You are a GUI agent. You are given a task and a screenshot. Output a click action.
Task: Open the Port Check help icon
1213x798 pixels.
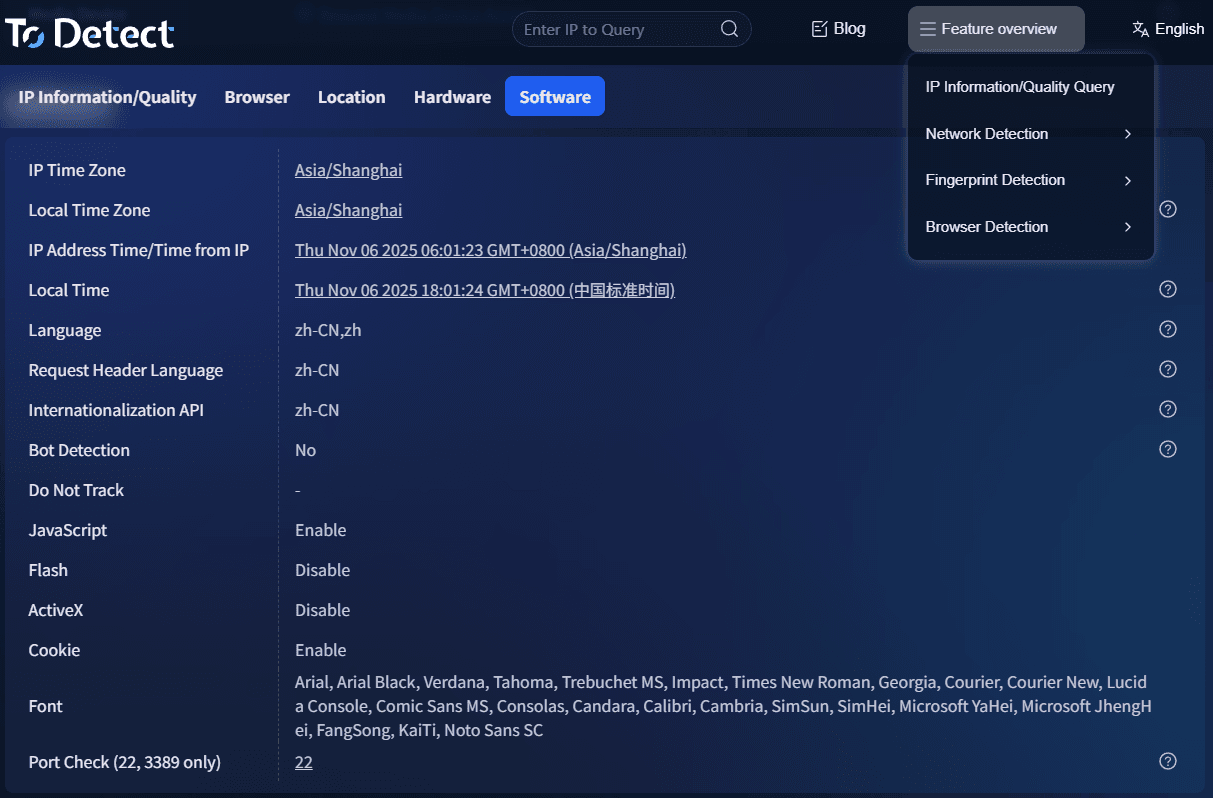[x=1167, y=761]
